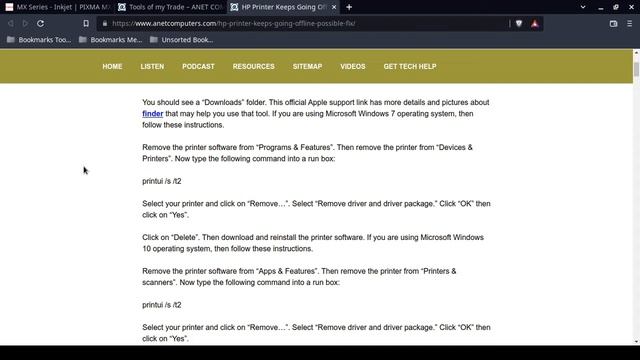Close the HP Printer Keeps Going tab
640x360 pixels.
334,7
